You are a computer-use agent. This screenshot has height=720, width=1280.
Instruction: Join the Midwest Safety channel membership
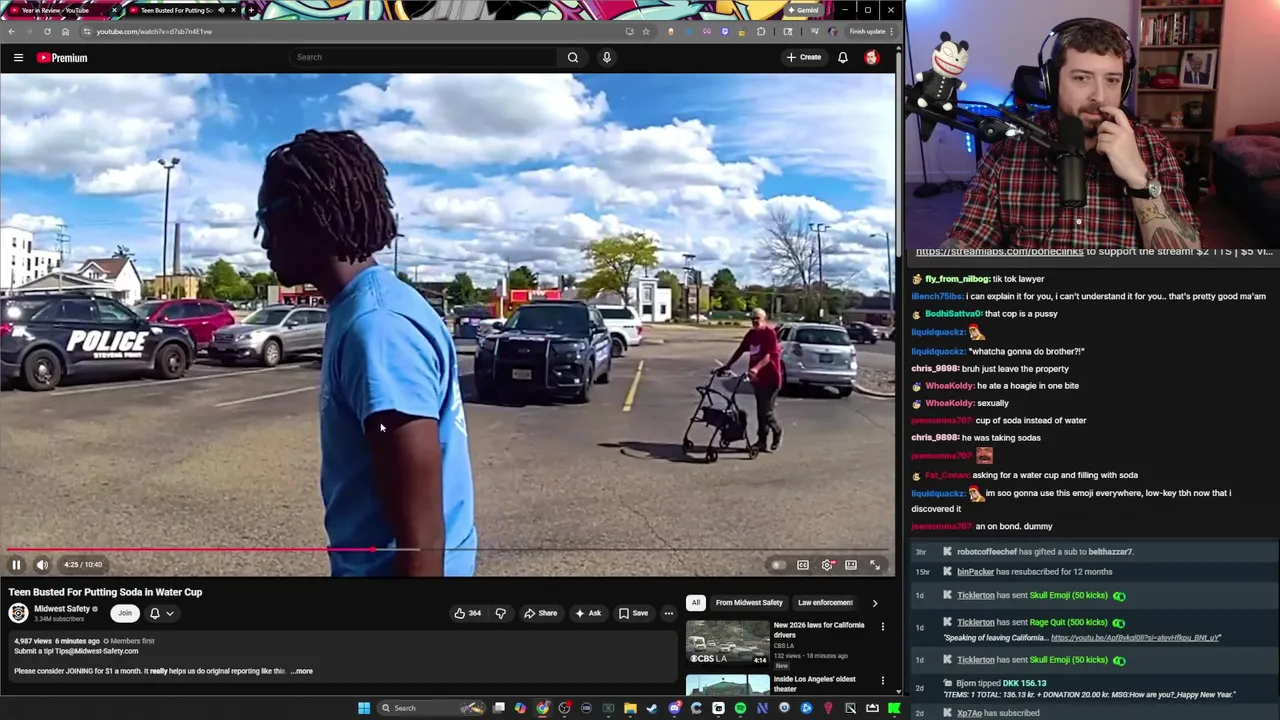point(125,613)
